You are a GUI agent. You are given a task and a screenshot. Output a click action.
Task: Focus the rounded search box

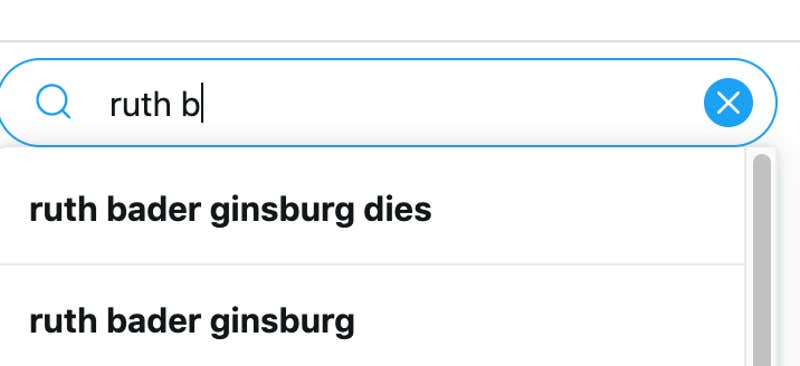pyautogui.click(x=388, y=103)
